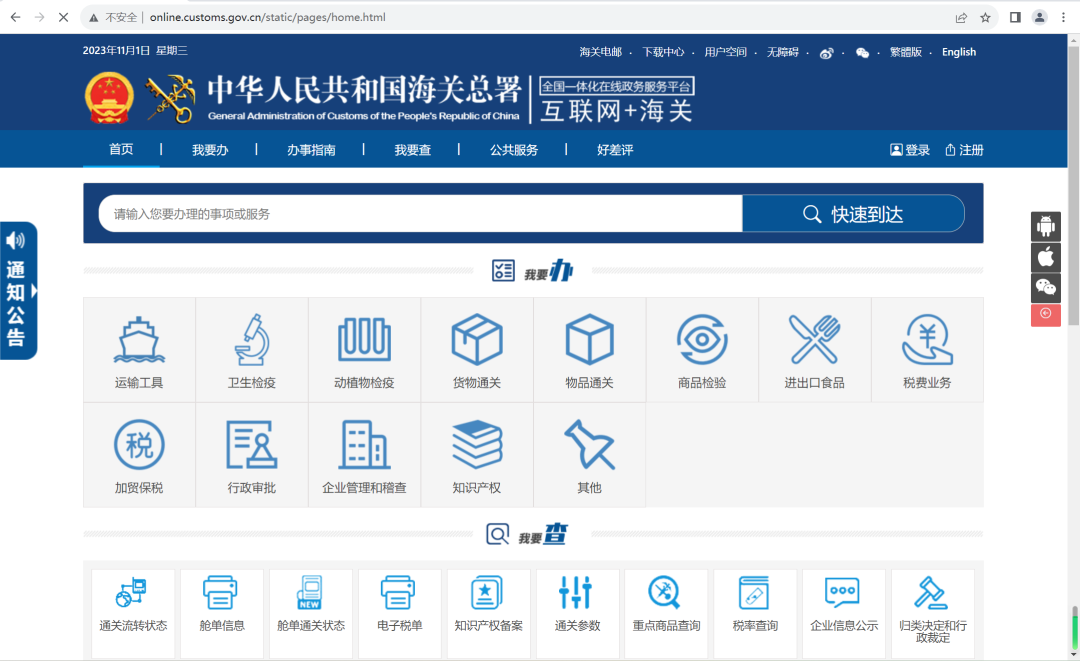The height and width of the screenshot is (661, 1080).
Task: Open the 下载中心 link
Action: pyautogui.click(x=663, y=52)
